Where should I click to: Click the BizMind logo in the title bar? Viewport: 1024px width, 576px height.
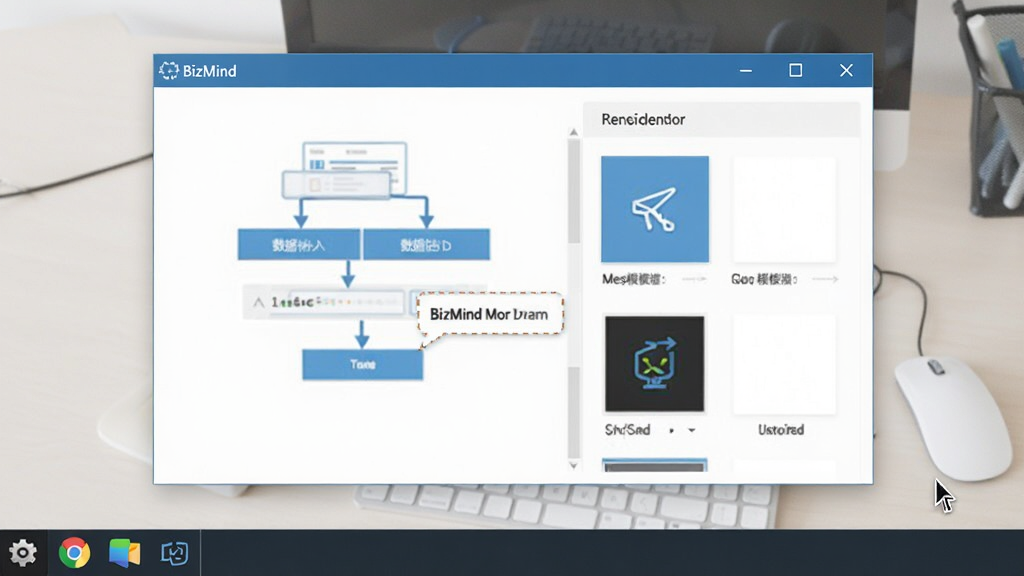click(x=168, y=71)
